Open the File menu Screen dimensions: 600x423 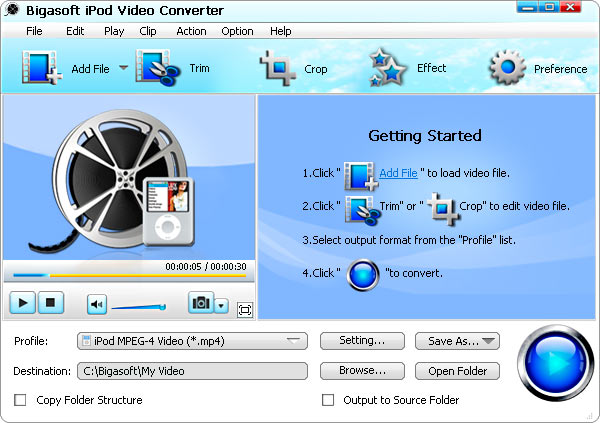coord(34,31)
